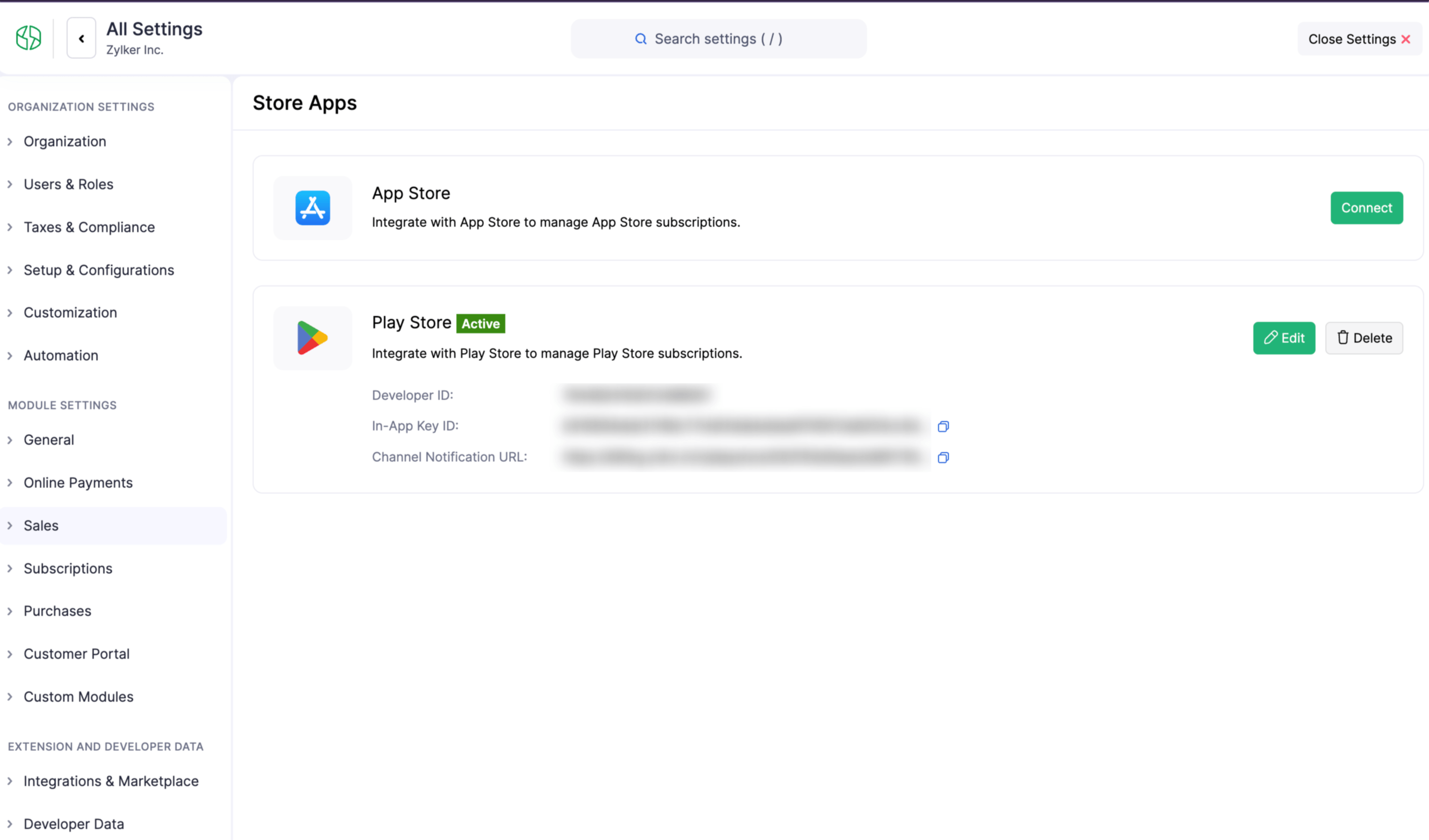Click the 'Store Apps' page heading
This screenshot has height=840, width=1429.
304,103
